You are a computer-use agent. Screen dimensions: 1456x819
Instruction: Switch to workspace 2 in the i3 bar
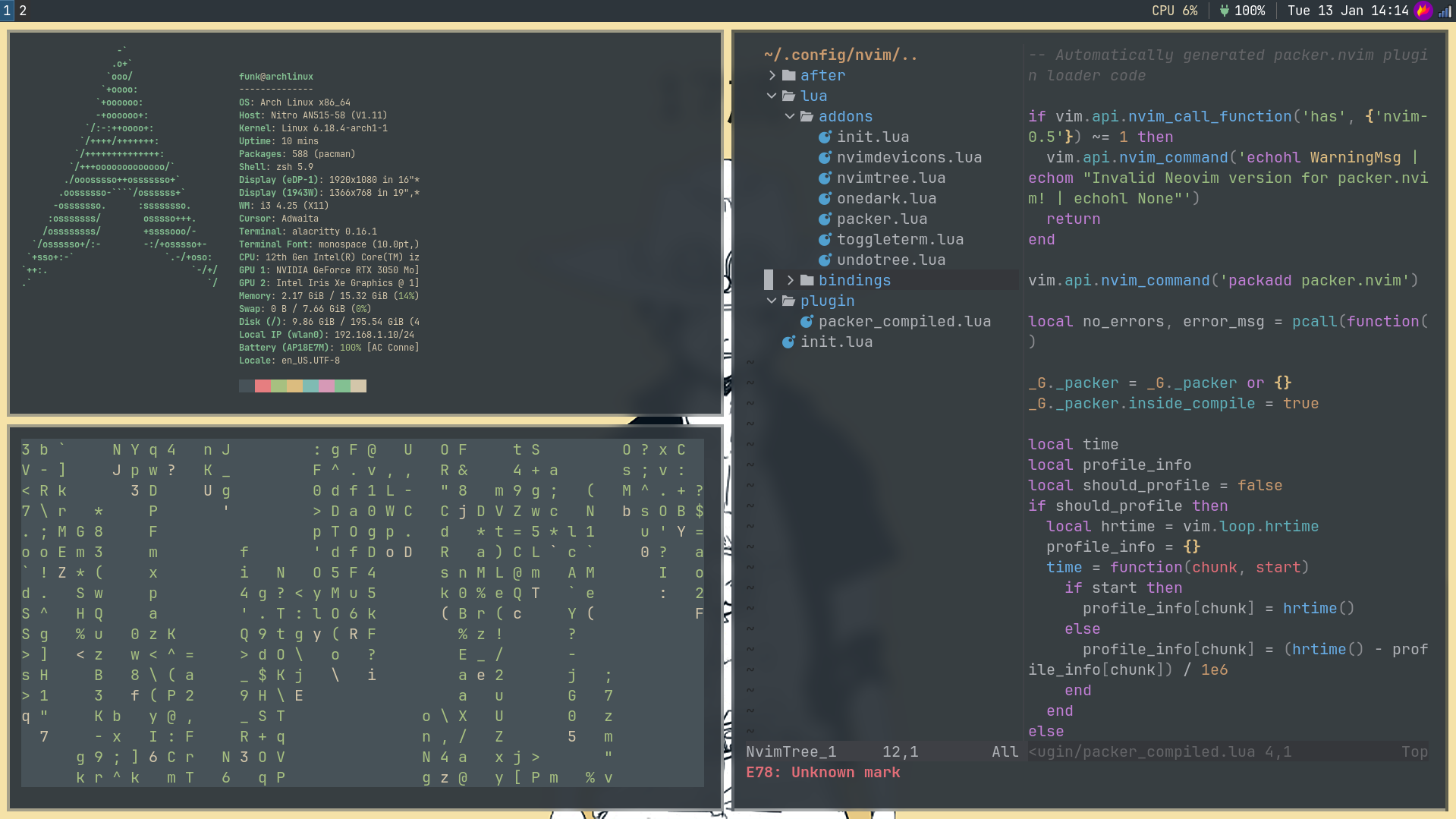click(23, 11)
